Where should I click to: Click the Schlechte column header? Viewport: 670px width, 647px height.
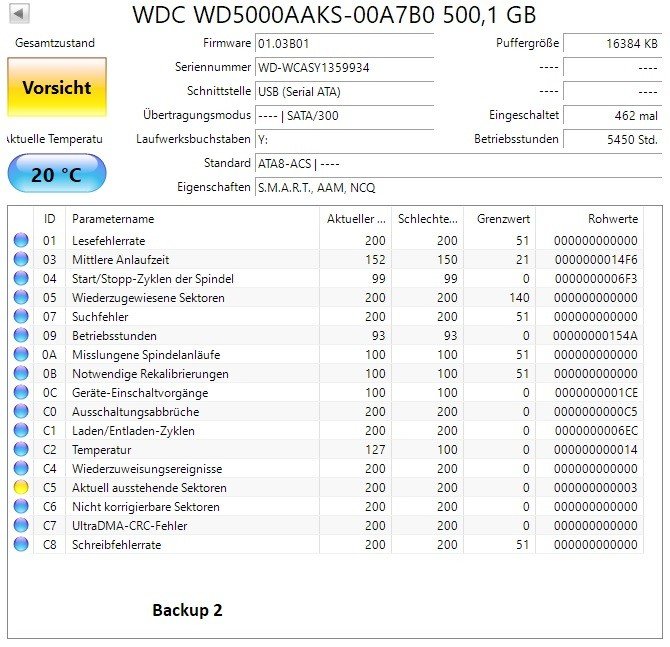coord(427,219)
